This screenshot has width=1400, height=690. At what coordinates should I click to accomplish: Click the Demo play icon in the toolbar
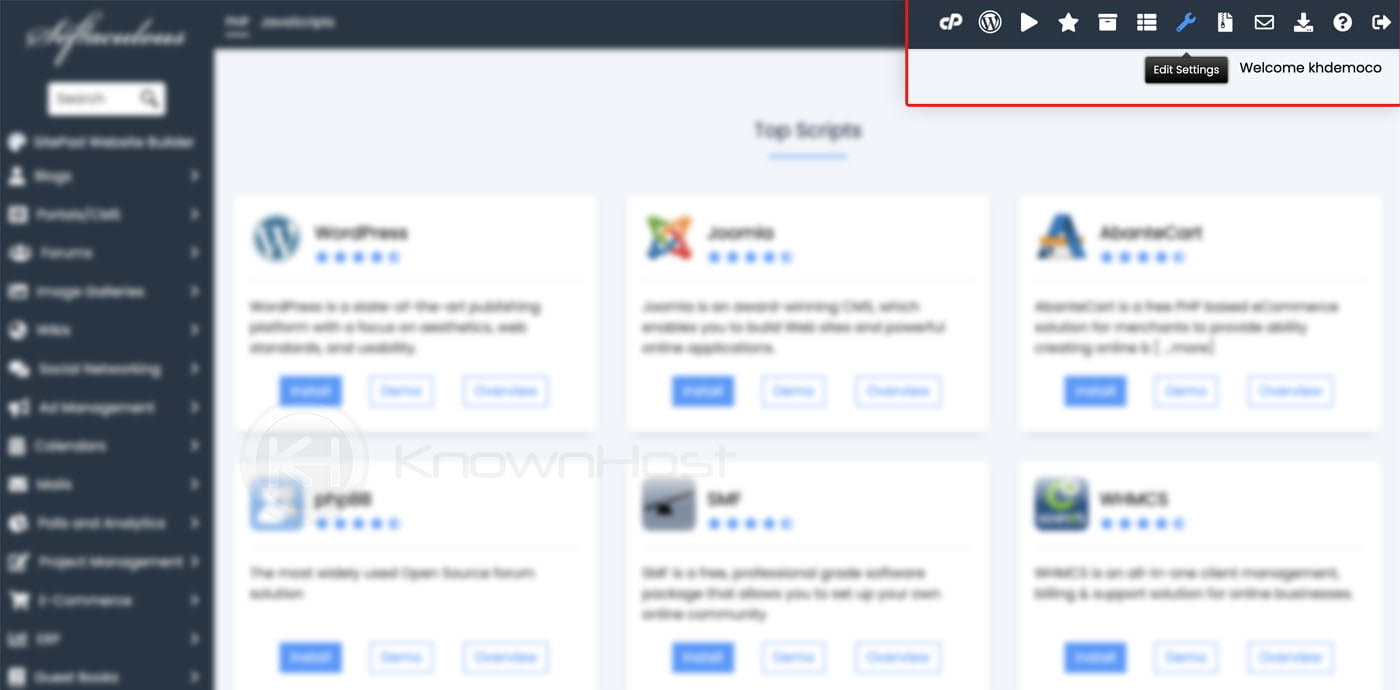pos(1029,21)
